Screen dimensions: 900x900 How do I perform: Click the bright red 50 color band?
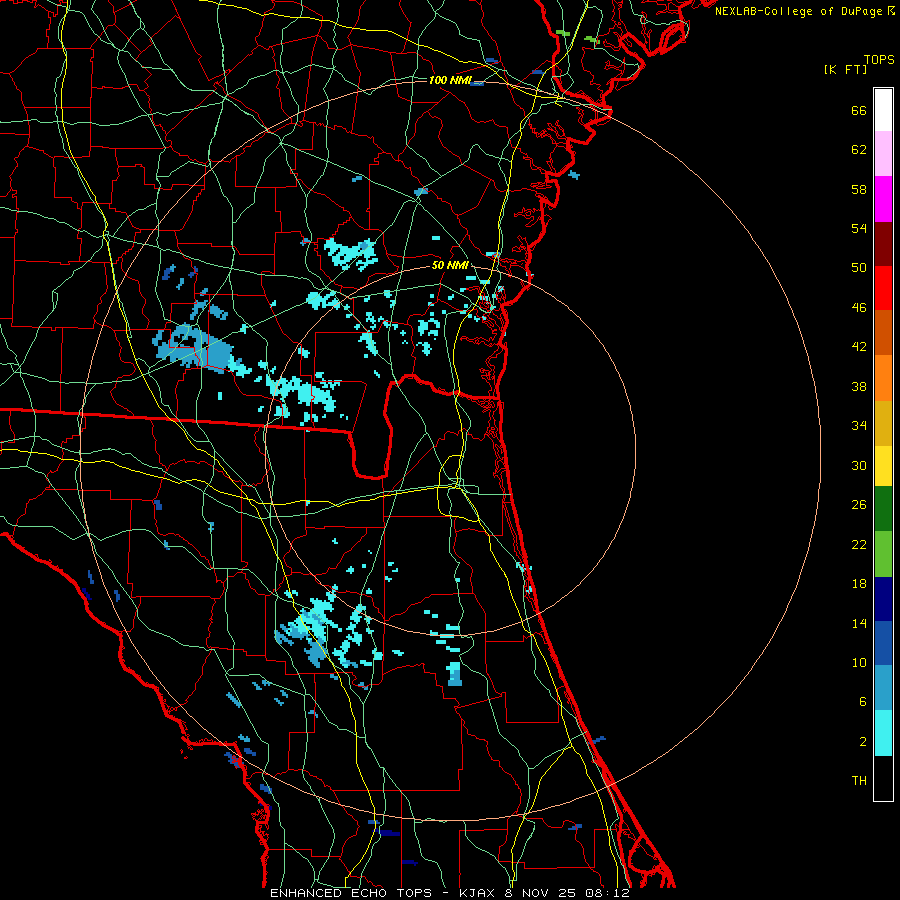883,288
